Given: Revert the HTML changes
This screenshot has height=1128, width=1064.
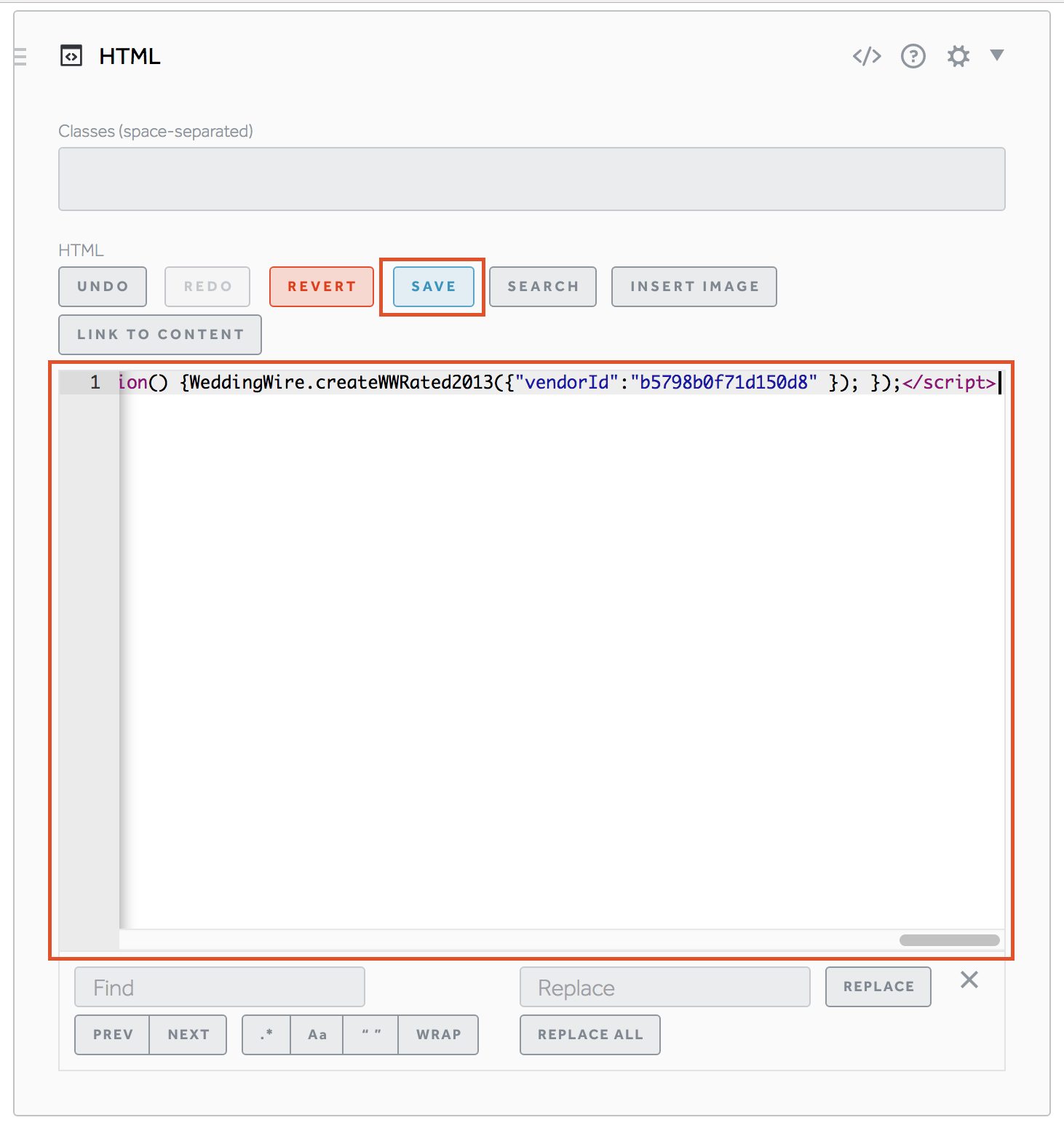Looking at the screenshot, I should pos(322,287).
